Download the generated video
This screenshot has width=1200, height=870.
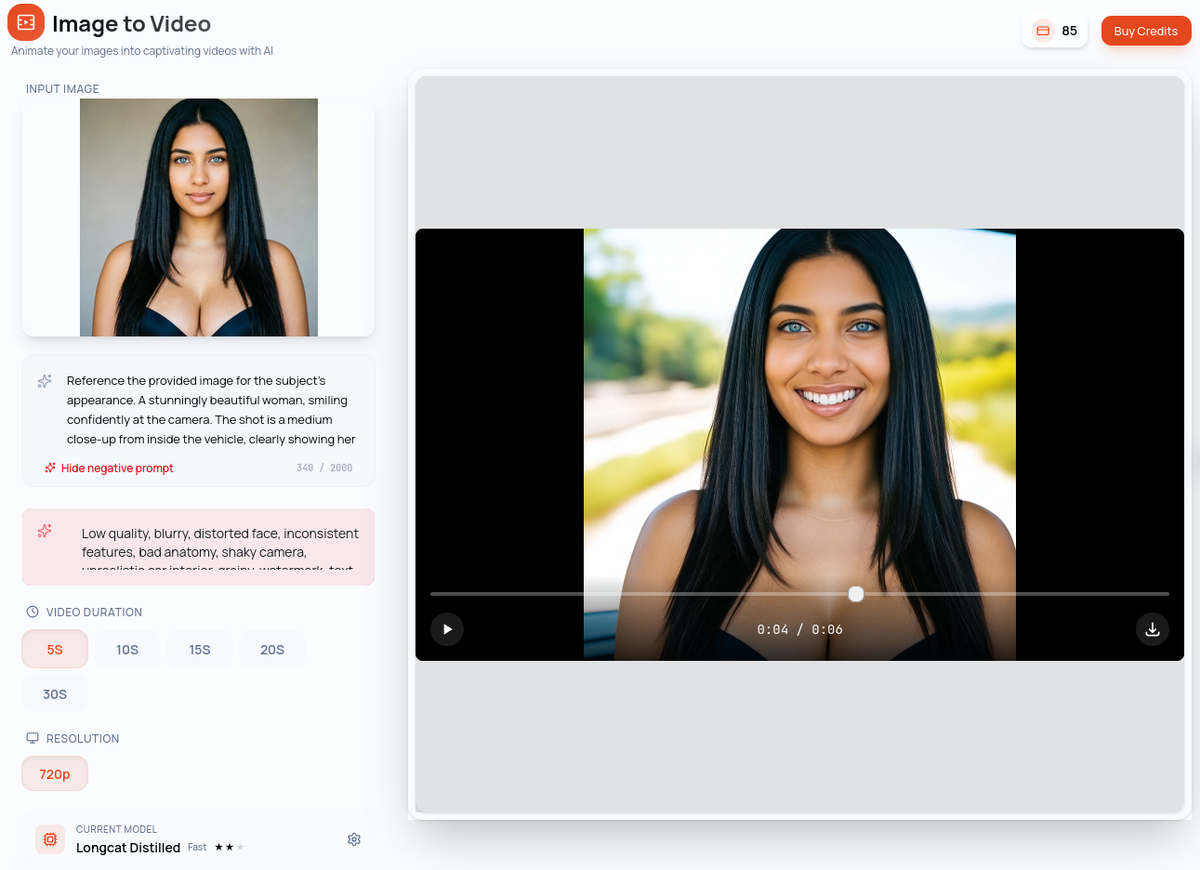[x=1152, y=629]
